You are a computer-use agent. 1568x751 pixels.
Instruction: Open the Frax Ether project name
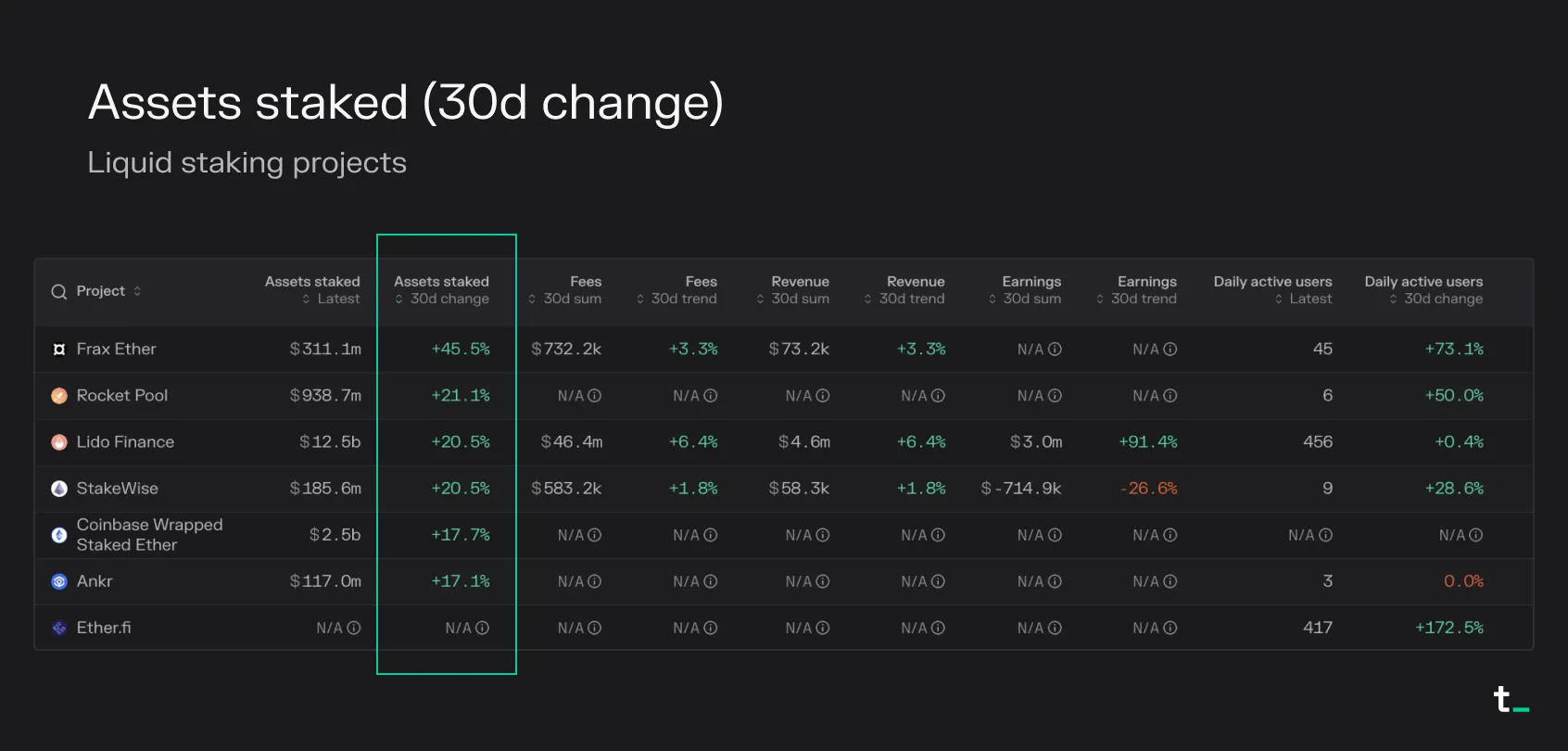pos(116,350)
